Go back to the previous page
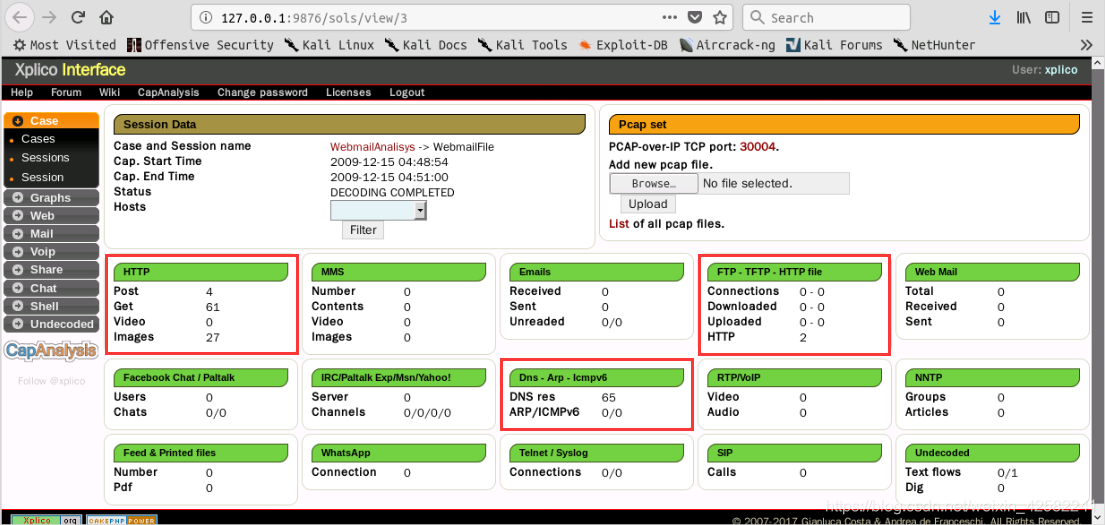This screenshot has height=525, width=1105. click(x=20, y=18)
